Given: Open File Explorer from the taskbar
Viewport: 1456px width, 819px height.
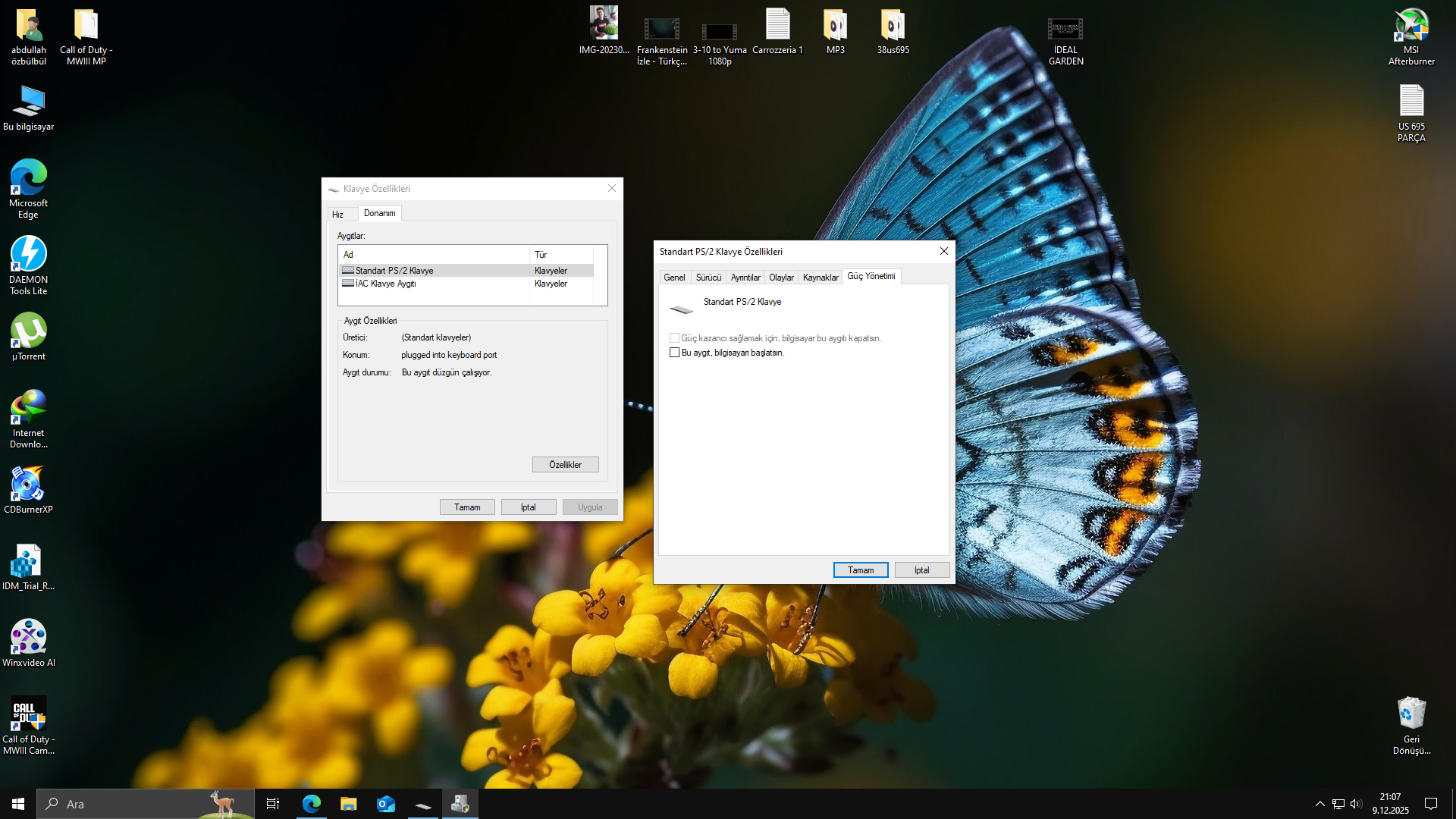Looking at the screenshot, I should [x=348, y=804].
